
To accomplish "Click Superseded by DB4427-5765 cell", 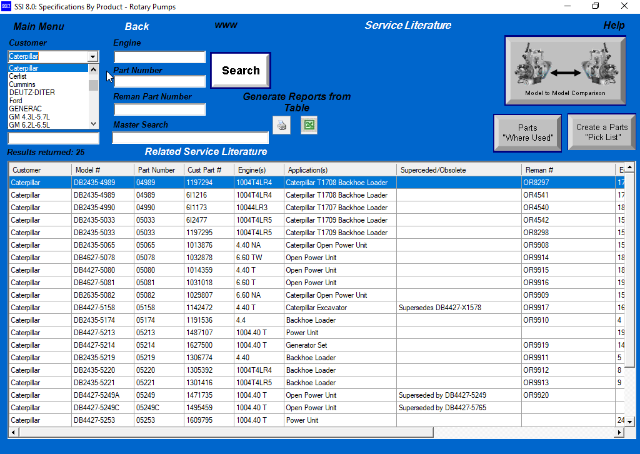I will click(459, 407).
